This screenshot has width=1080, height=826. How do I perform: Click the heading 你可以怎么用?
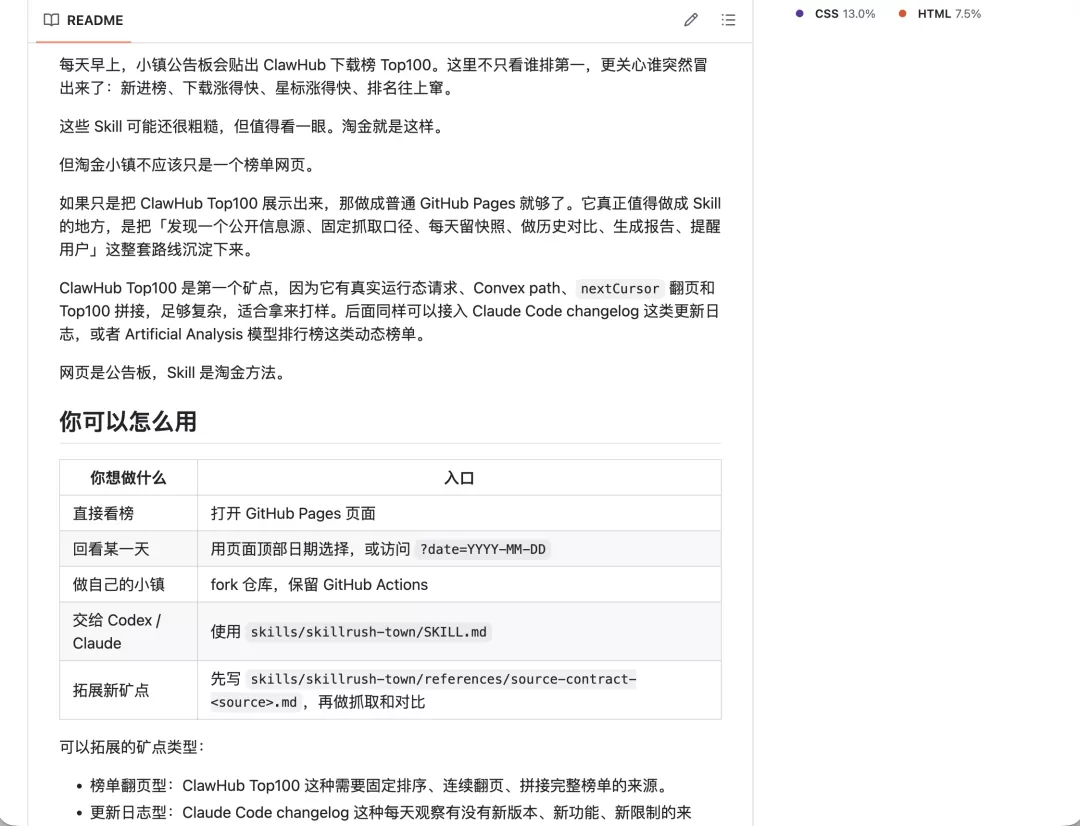[x=128, y=421]
